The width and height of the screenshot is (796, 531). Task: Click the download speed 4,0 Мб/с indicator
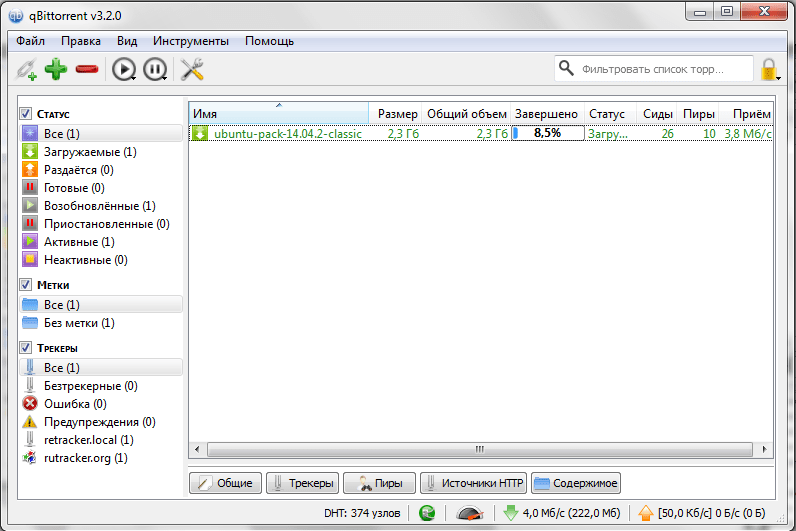click(562, 513)
